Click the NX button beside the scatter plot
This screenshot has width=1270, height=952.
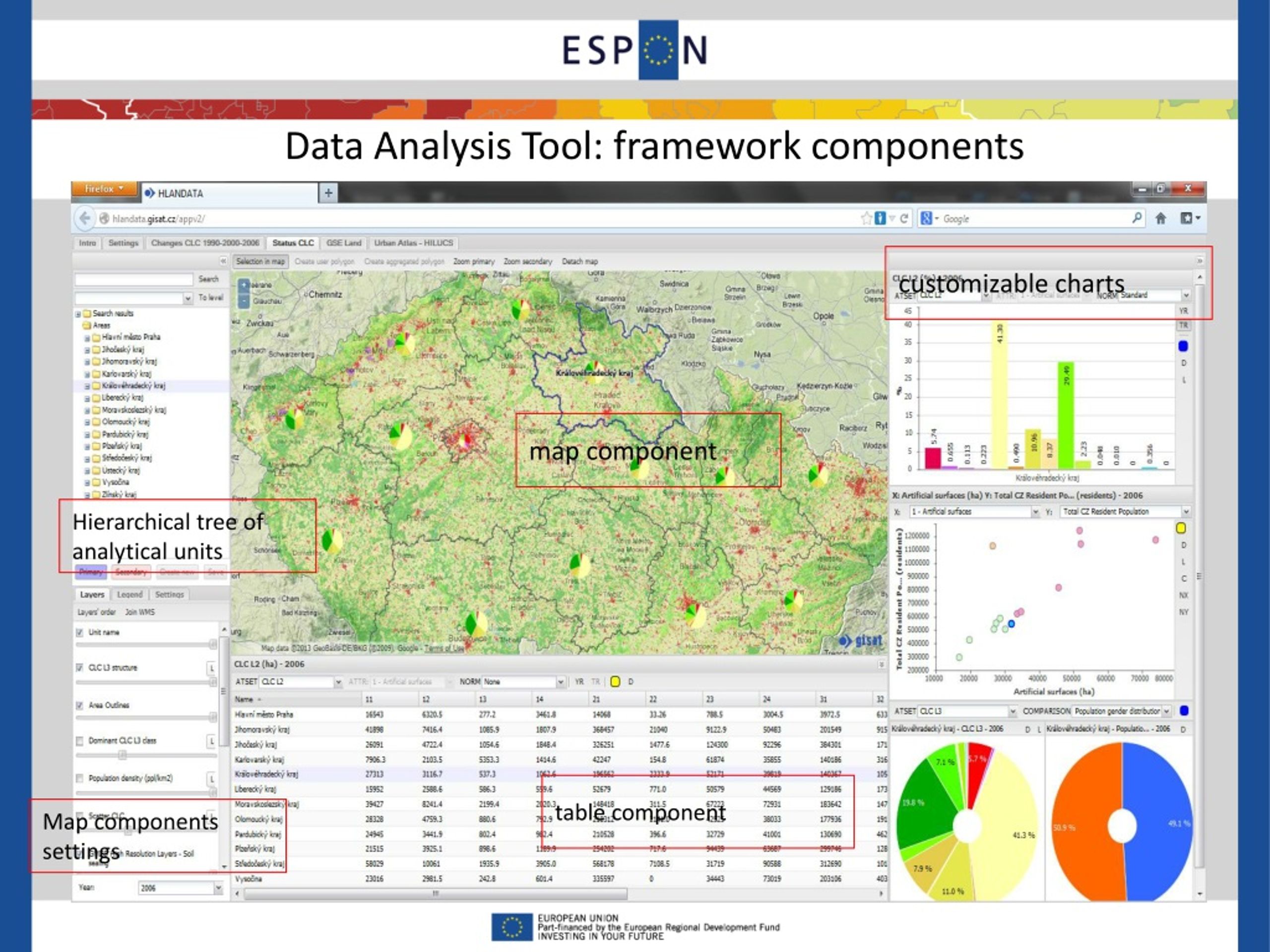pyautogui.click(x=1184, y=595)
